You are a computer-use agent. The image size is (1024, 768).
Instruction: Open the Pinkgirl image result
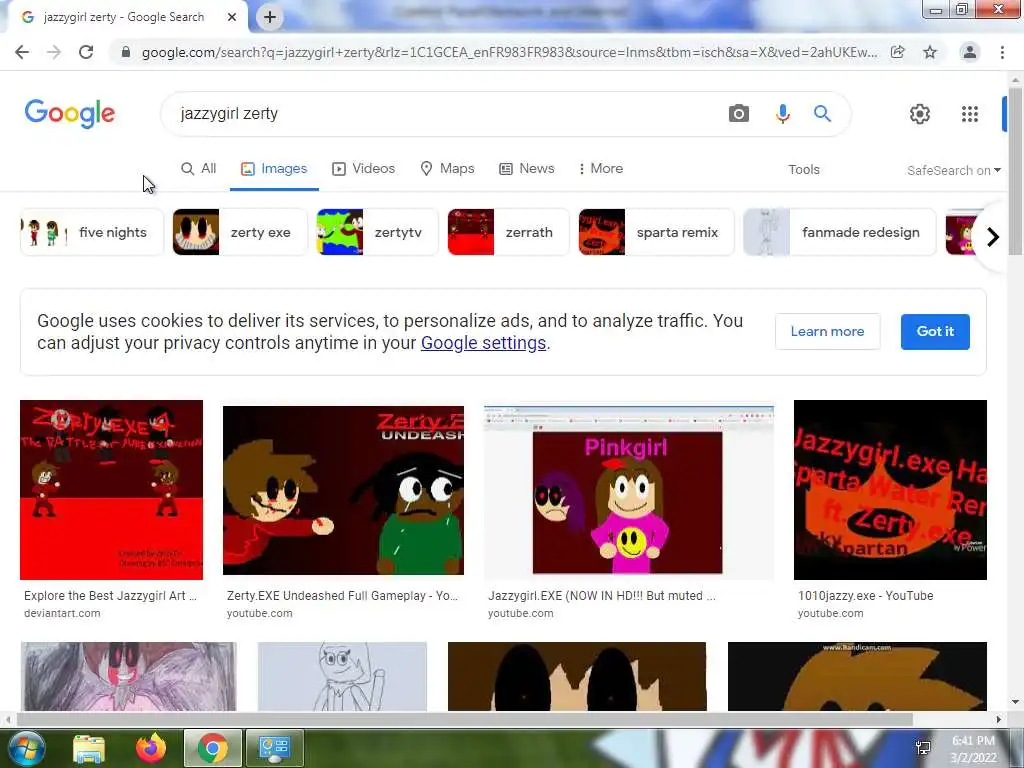click(x=629, y=492)
